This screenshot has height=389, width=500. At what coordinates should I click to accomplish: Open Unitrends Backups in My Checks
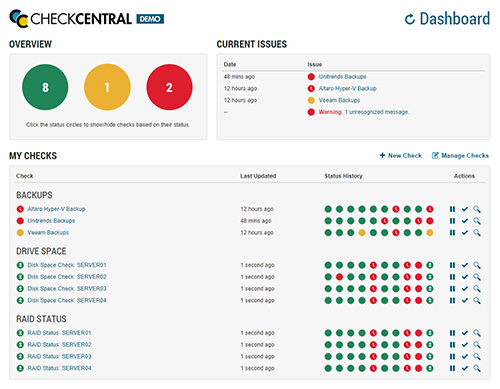click(51, 221)
